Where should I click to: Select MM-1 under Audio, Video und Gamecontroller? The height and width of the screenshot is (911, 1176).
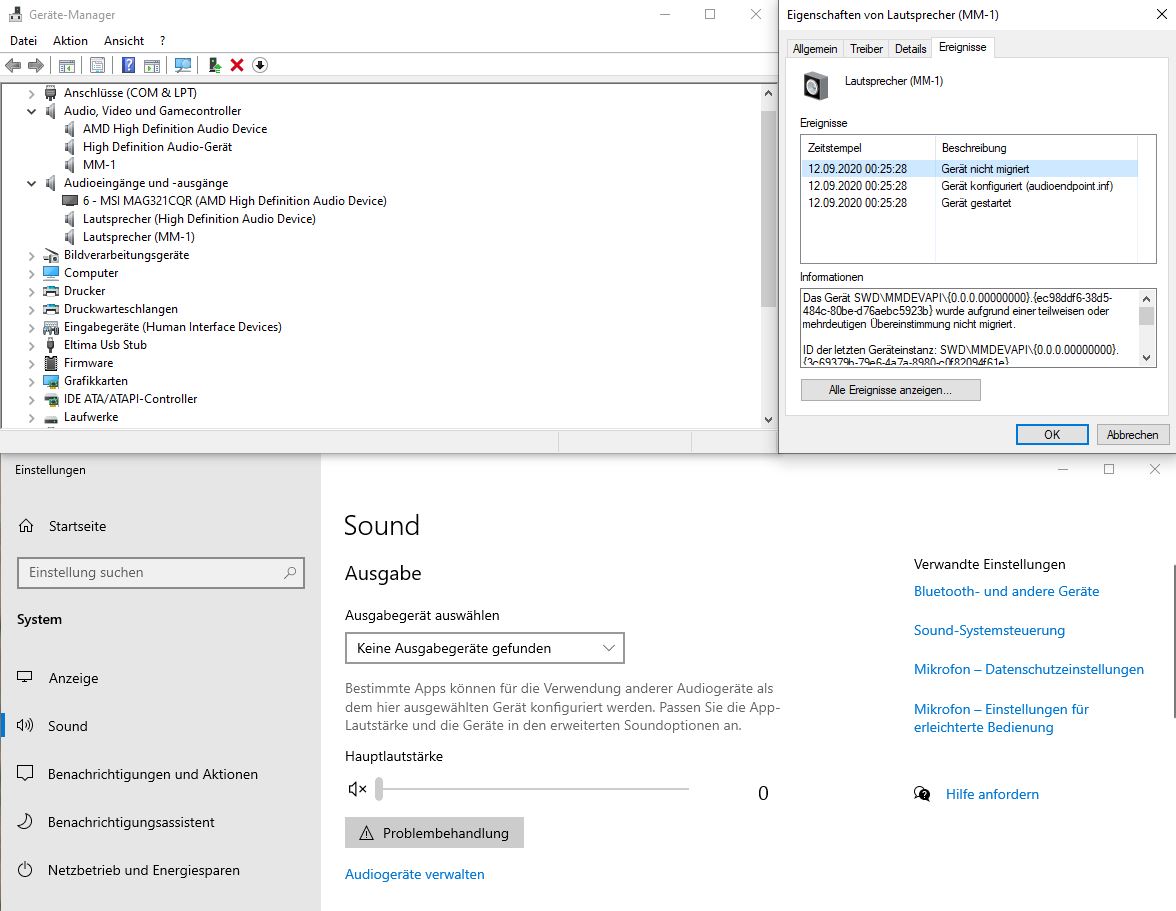pos(99,165)
